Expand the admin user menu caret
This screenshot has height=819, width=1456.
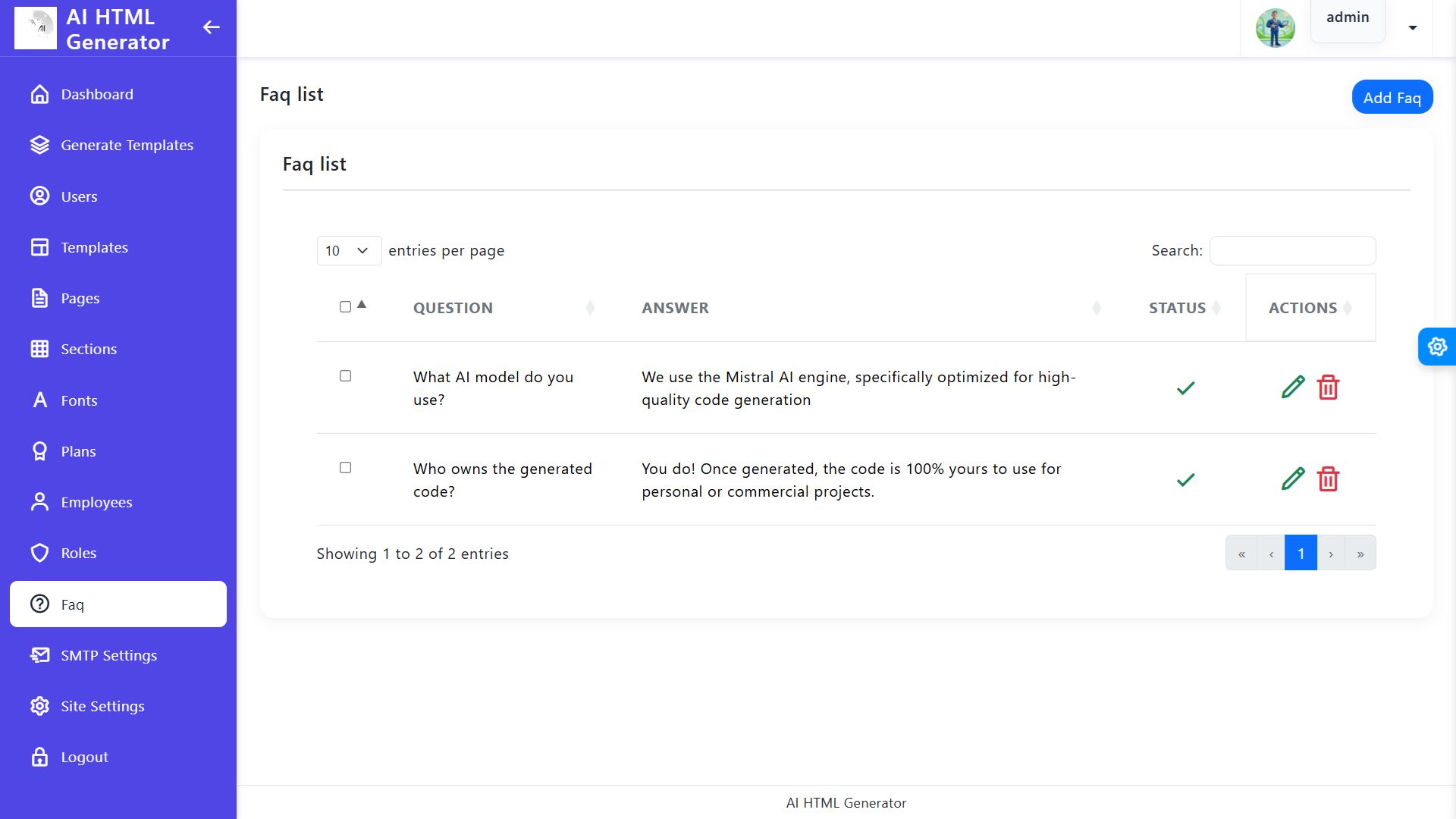click(1412, 28)
